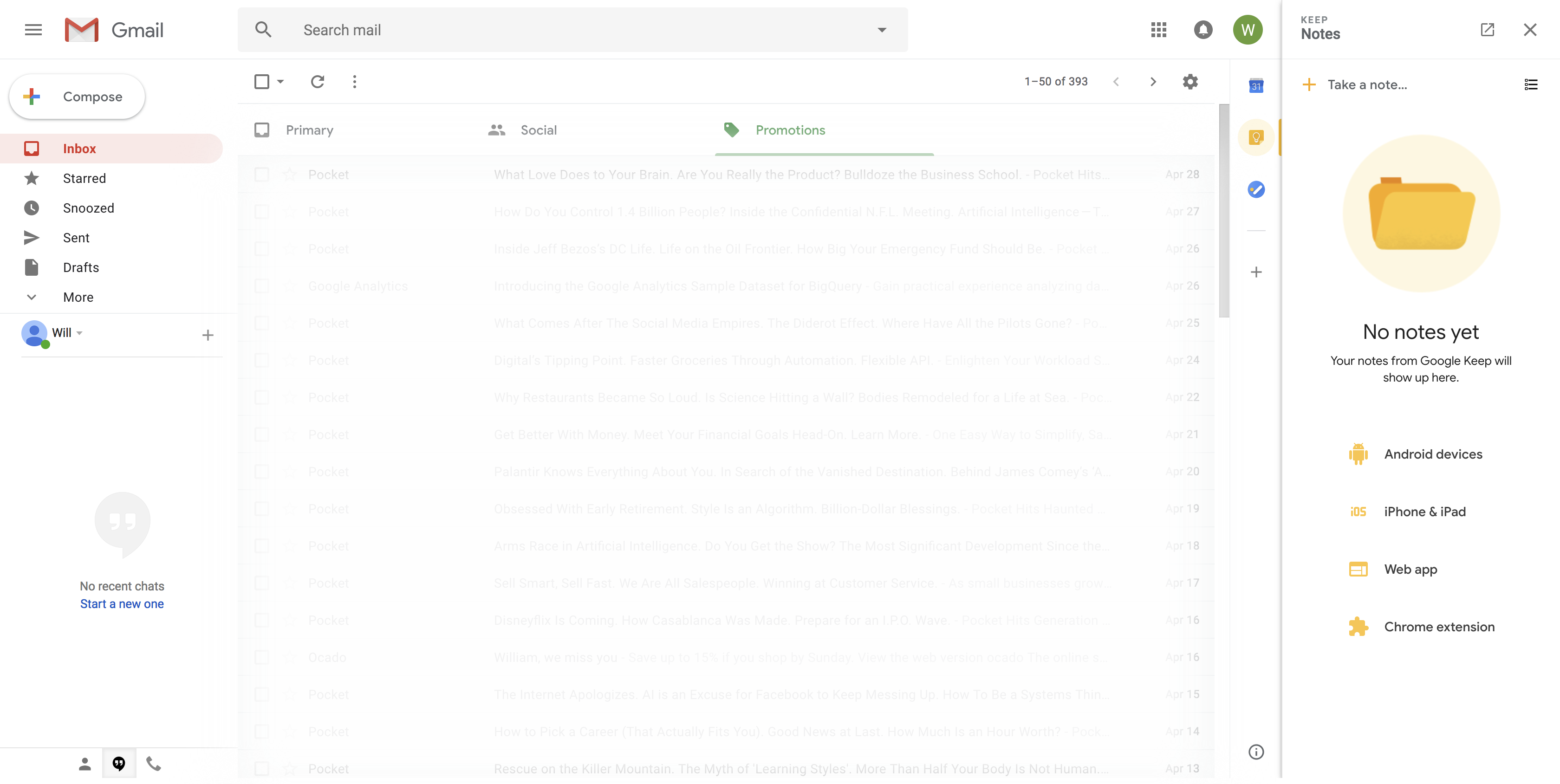Image resolution: width=1560 pixels, height=784 pixels.
Task: Start a new chat with plus icon
Action: tap(208, 335)
